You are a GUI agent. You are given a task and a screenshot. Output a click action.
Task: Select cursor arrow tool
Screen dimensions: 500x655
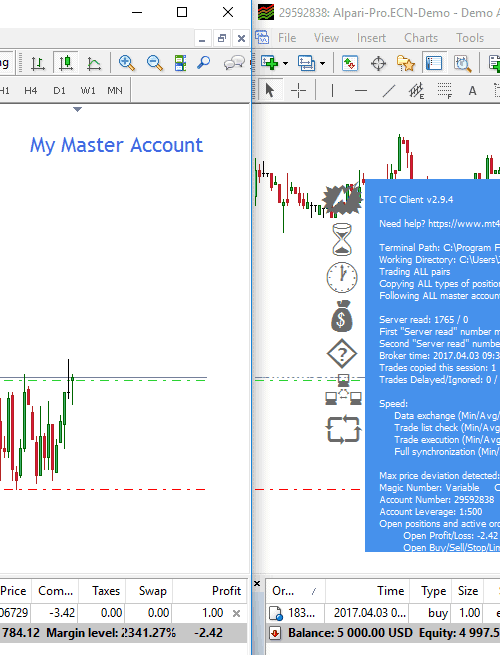[269, 90]
